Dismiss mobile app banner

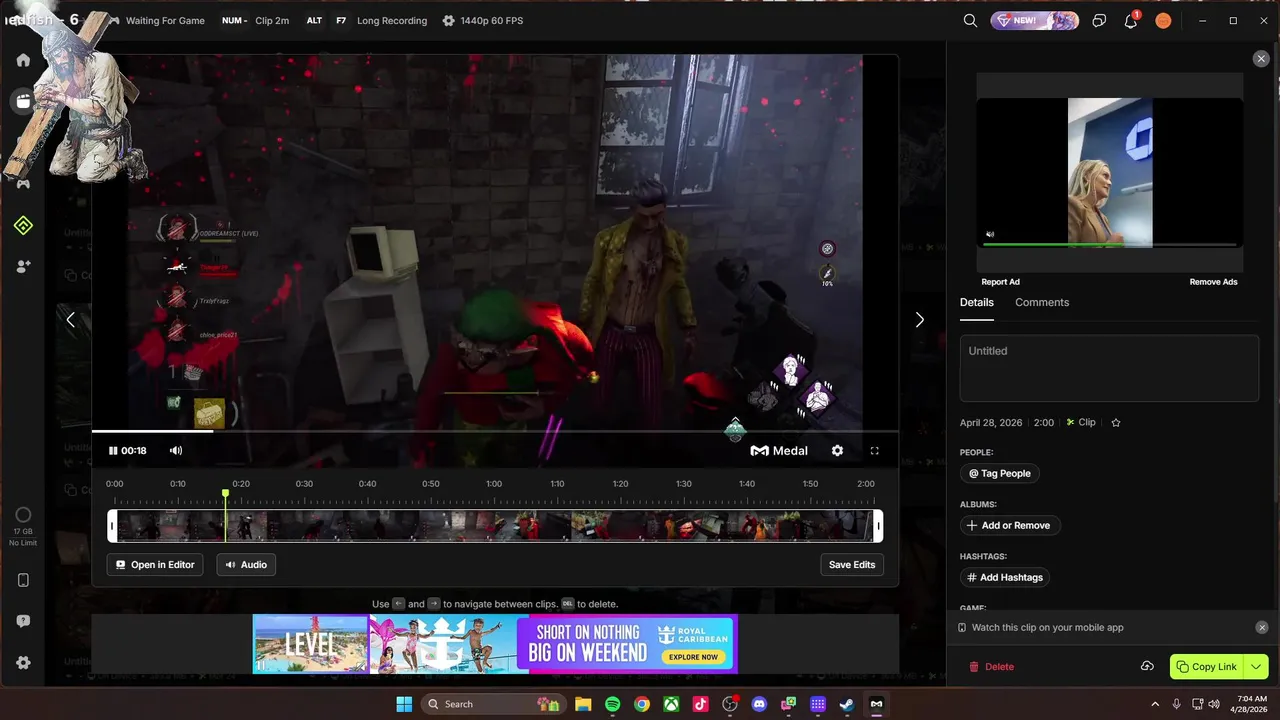1261,628
